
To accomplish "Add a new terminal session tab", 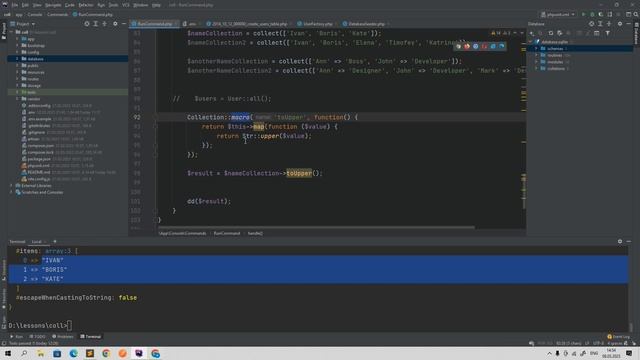I will click(55, 242).
